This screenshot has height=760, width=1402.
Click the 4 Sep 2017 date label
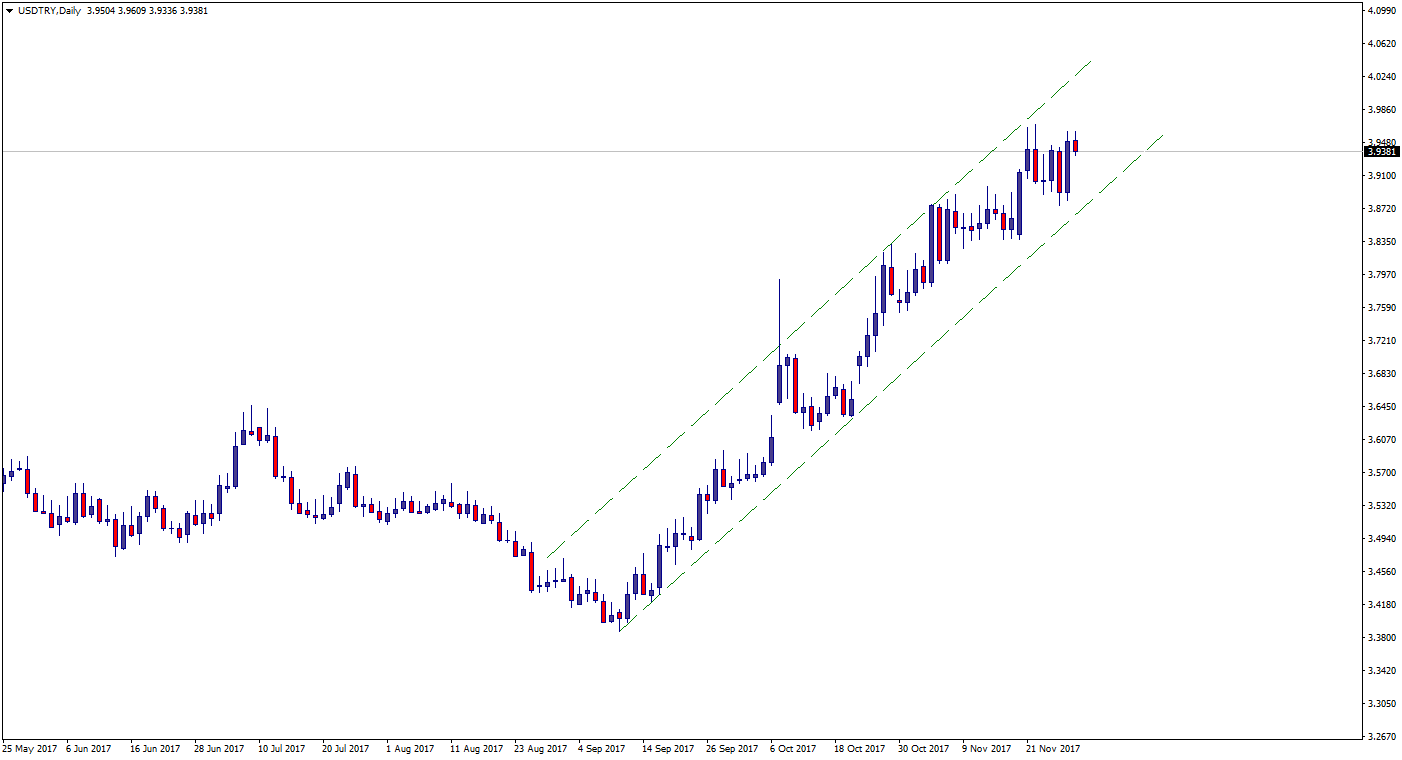click(603, 748)
